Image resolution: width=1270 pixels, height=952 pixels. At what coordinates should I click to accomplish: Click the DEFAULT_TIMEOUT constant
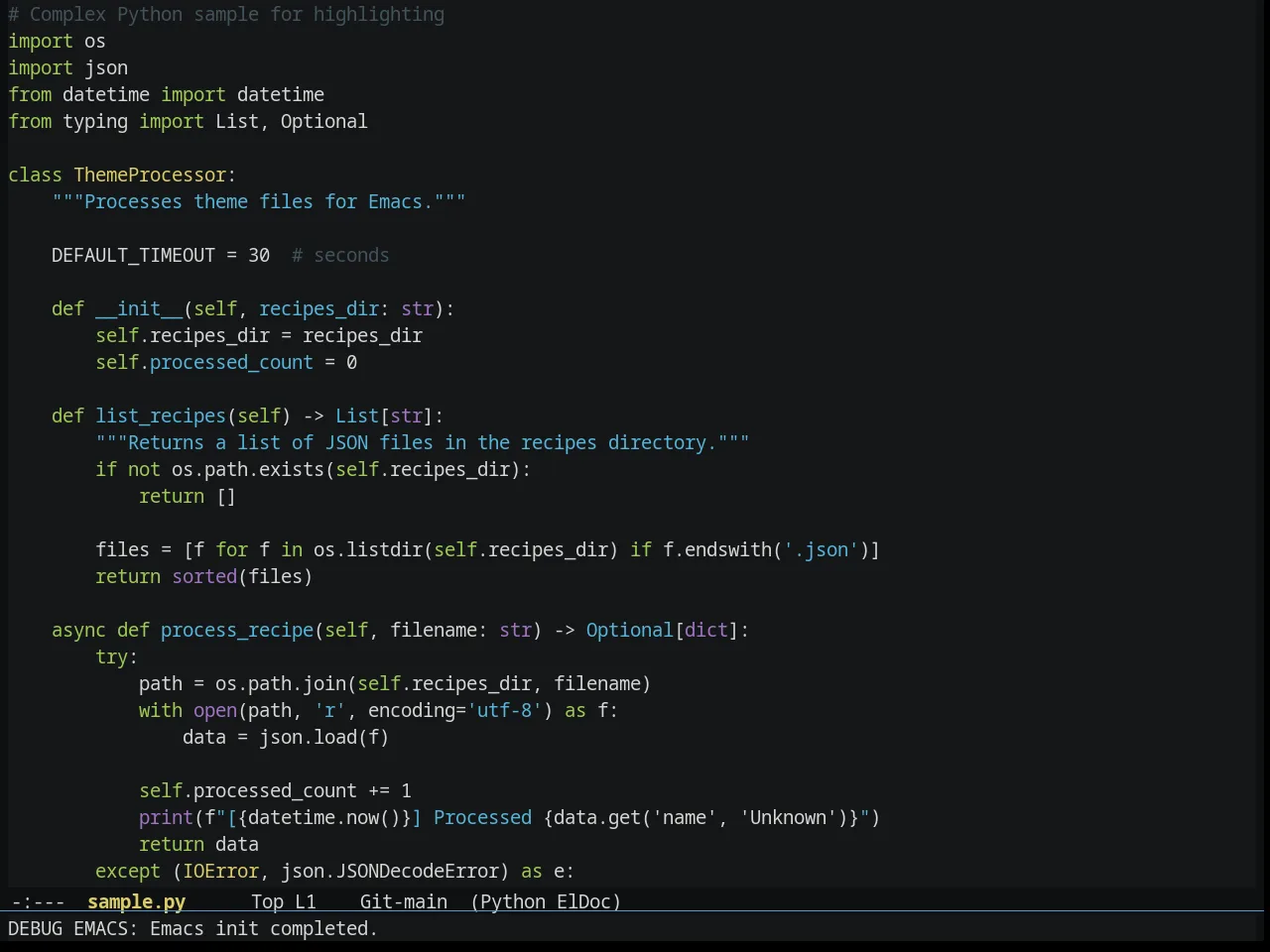(x=133, y=255)
